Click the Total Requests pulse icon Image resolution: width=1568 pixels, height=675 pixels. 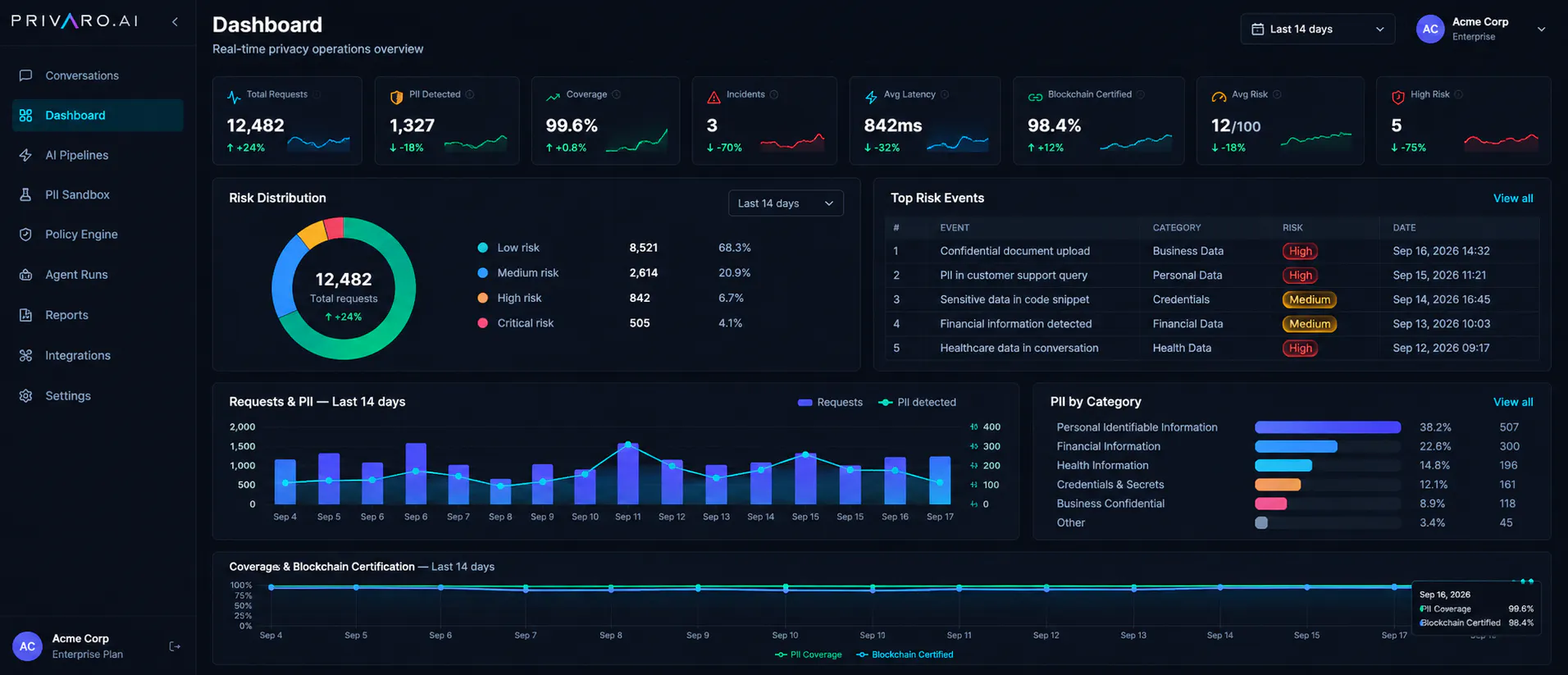[234, 97]
